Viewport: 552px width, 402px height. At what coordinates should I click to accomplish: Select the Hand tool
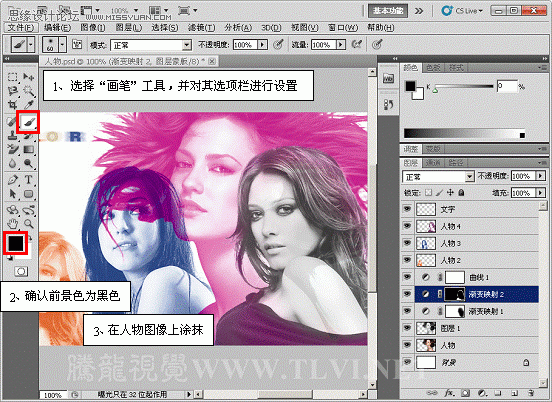pyautogui.click(x=13, y=223)
